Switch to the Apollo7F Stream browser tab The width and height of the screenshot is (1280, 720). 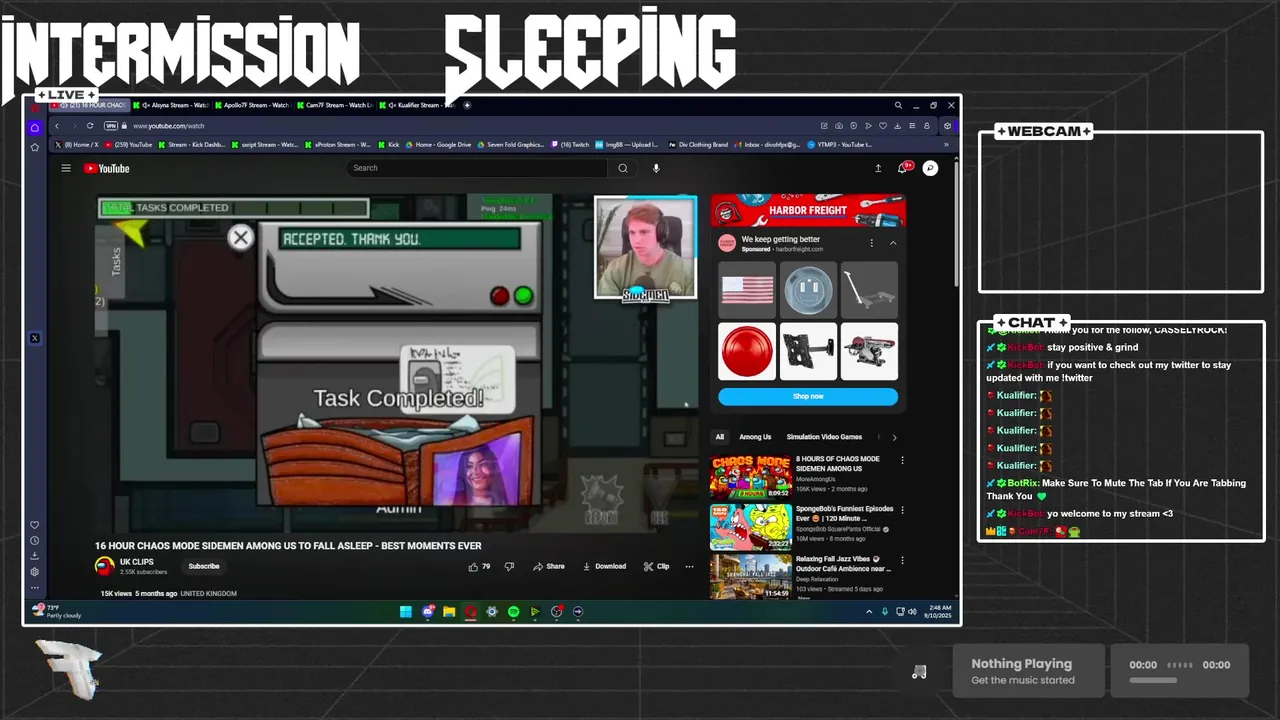click(254, 105)
